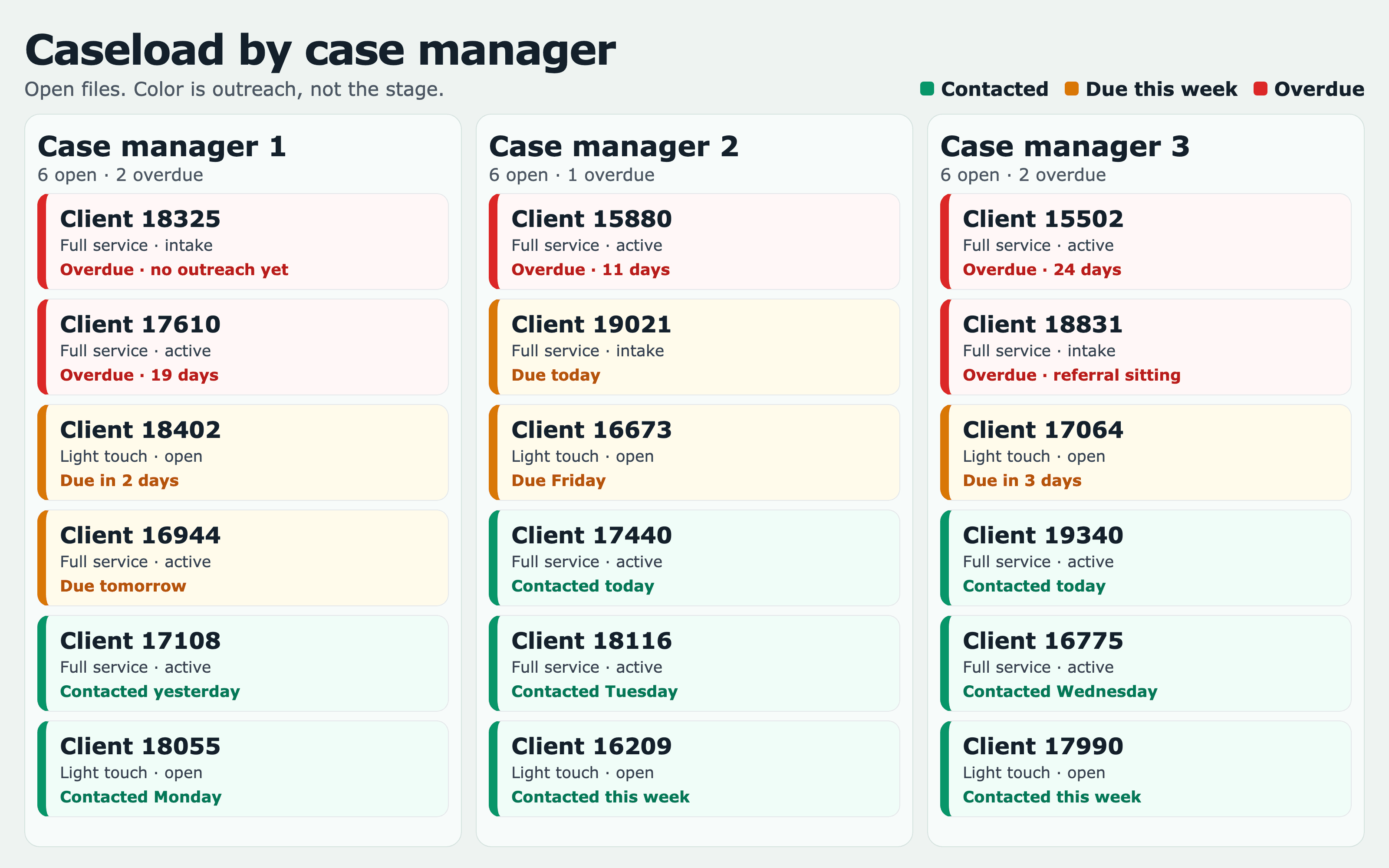This screenshot has width=1389, height=868.
Task: Click 'Contacted Tuesday' status text
Action: pos(595,692)
